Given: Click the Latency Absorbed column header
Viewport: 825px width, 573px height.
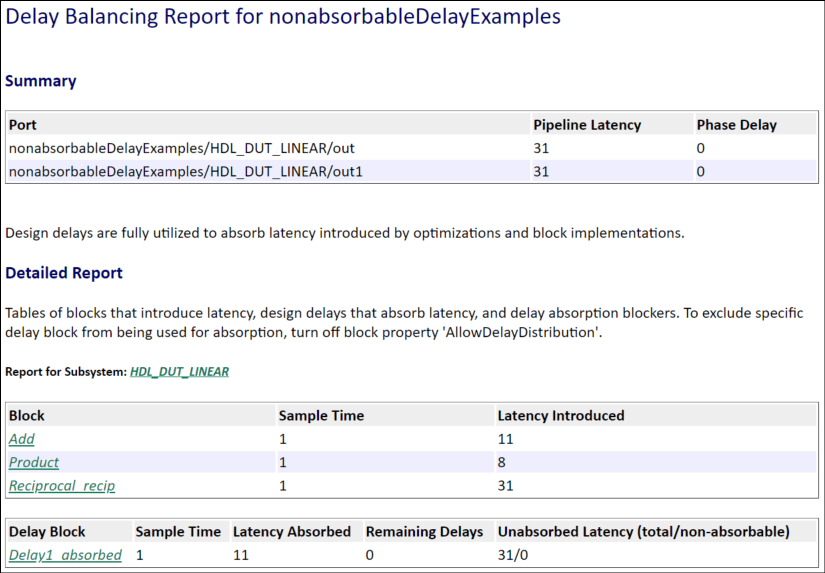Looking at the screenshot, I should [292, 532].
